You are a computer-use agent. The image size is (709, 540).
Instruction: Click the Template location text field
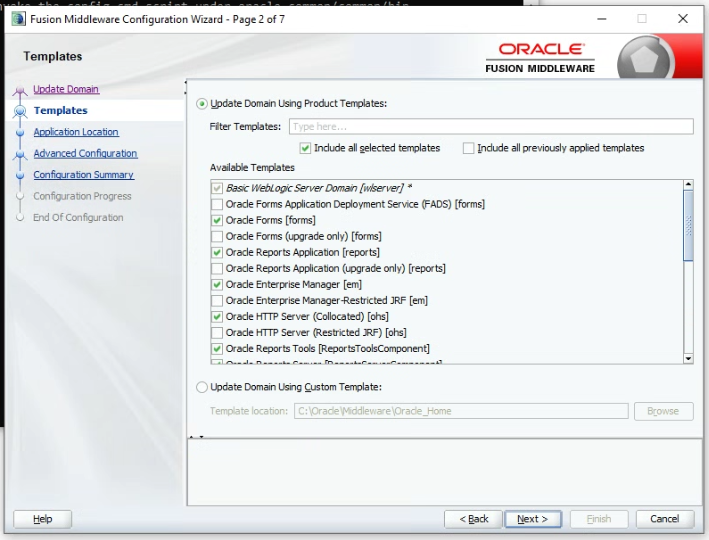tap(461, 411)
